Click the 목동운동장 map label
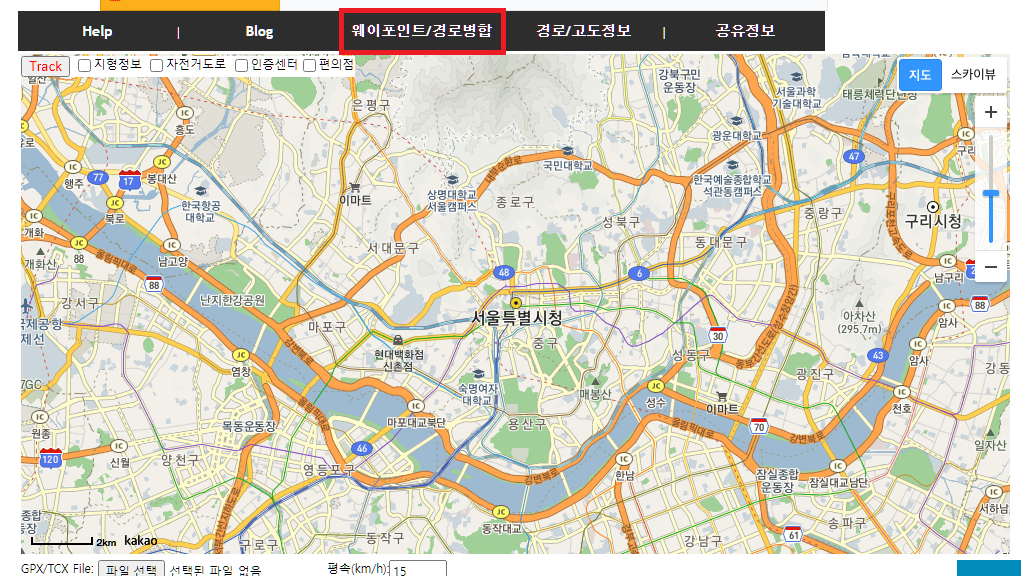The image size is (1021, 576). 249,426
